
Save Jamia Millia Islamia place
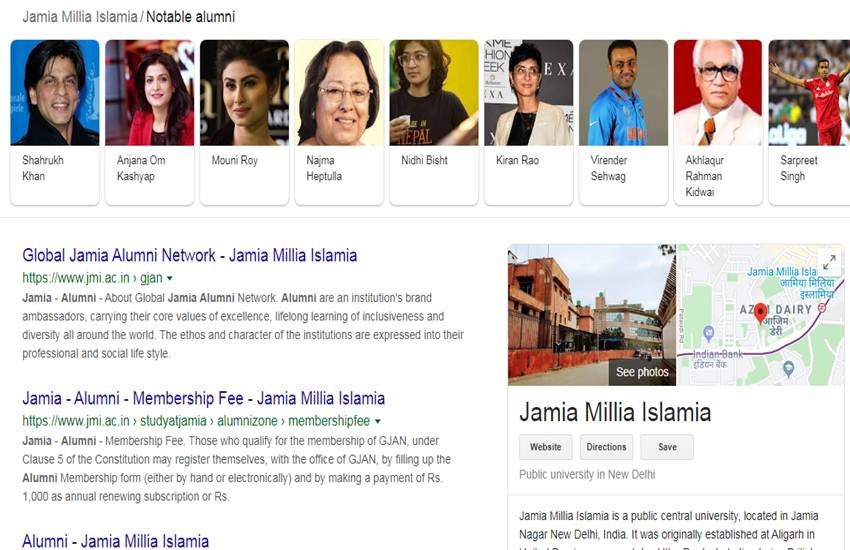[x=667, y=447]
